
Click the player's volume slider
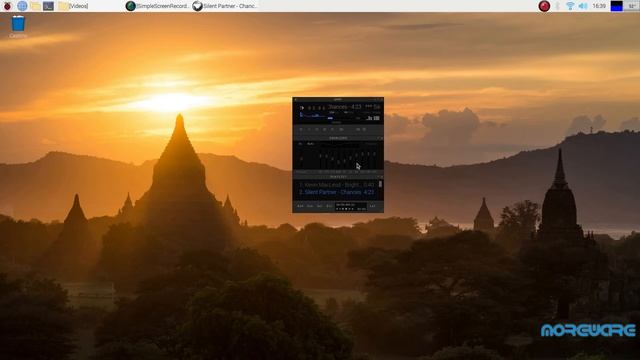[x=339, y=118]
